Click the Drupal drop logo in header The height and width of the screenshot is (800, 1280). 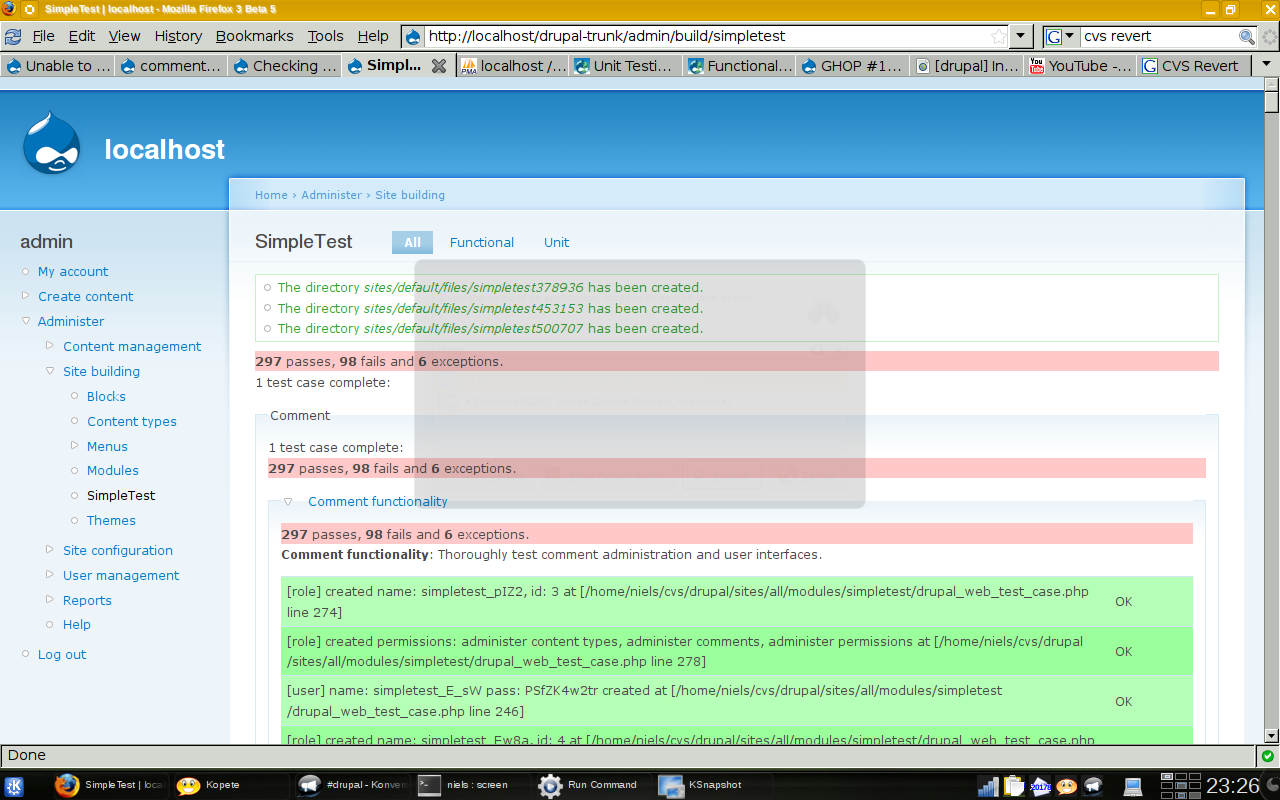[x=52, y=143]
